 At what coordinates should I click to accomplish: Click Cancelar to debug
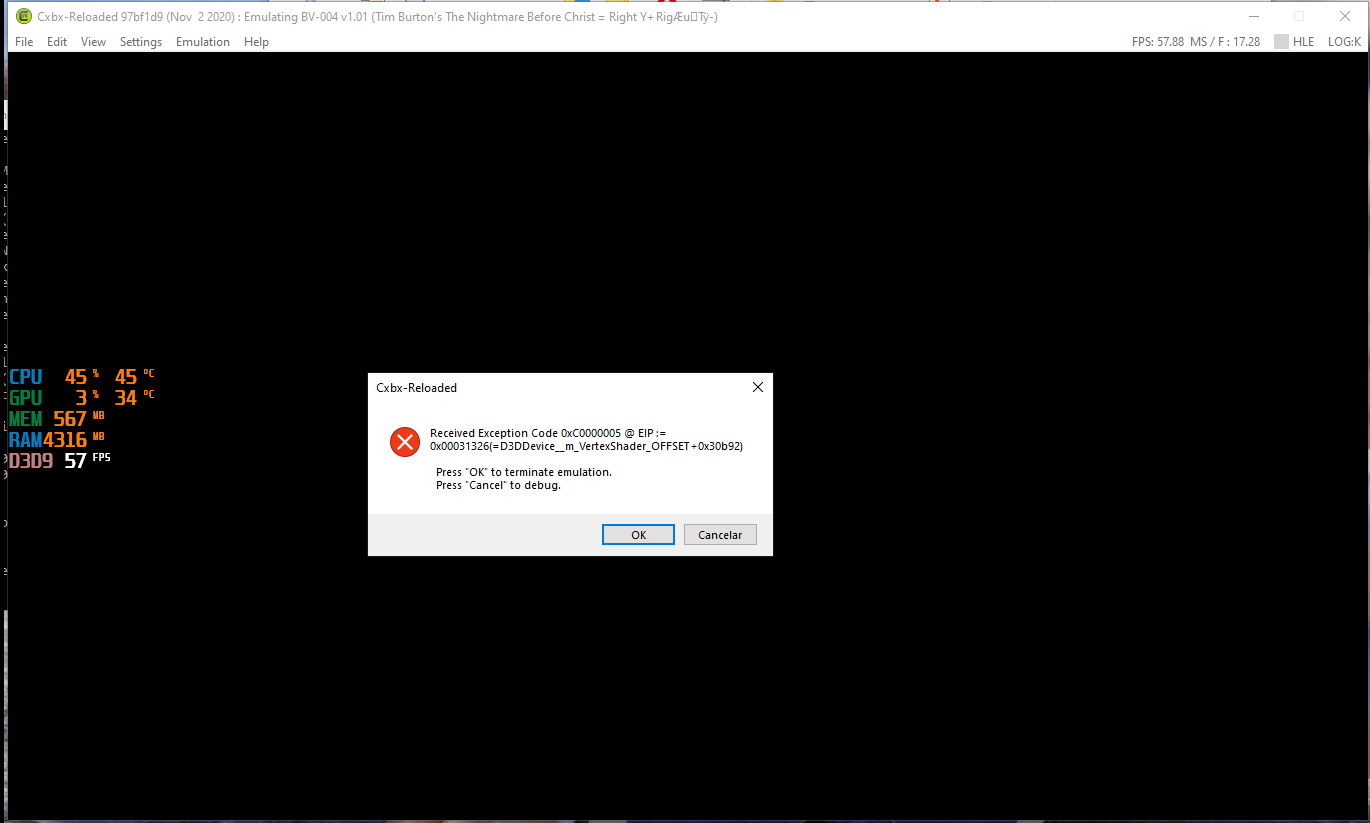[x=720, y=535]
